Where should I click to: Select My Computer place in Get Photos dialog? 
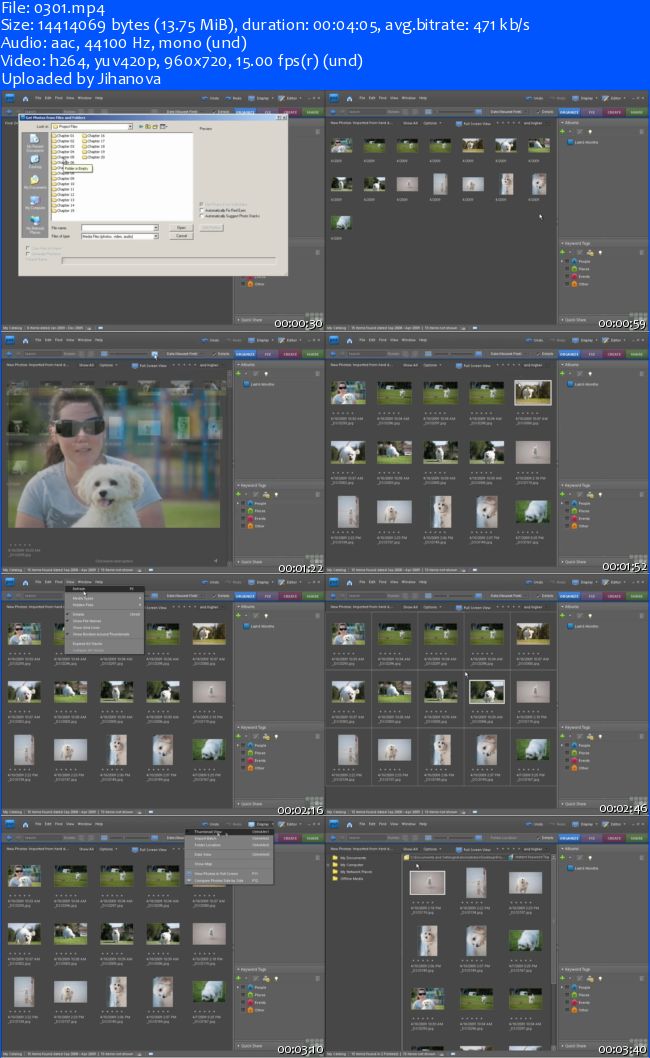point(34,202)
